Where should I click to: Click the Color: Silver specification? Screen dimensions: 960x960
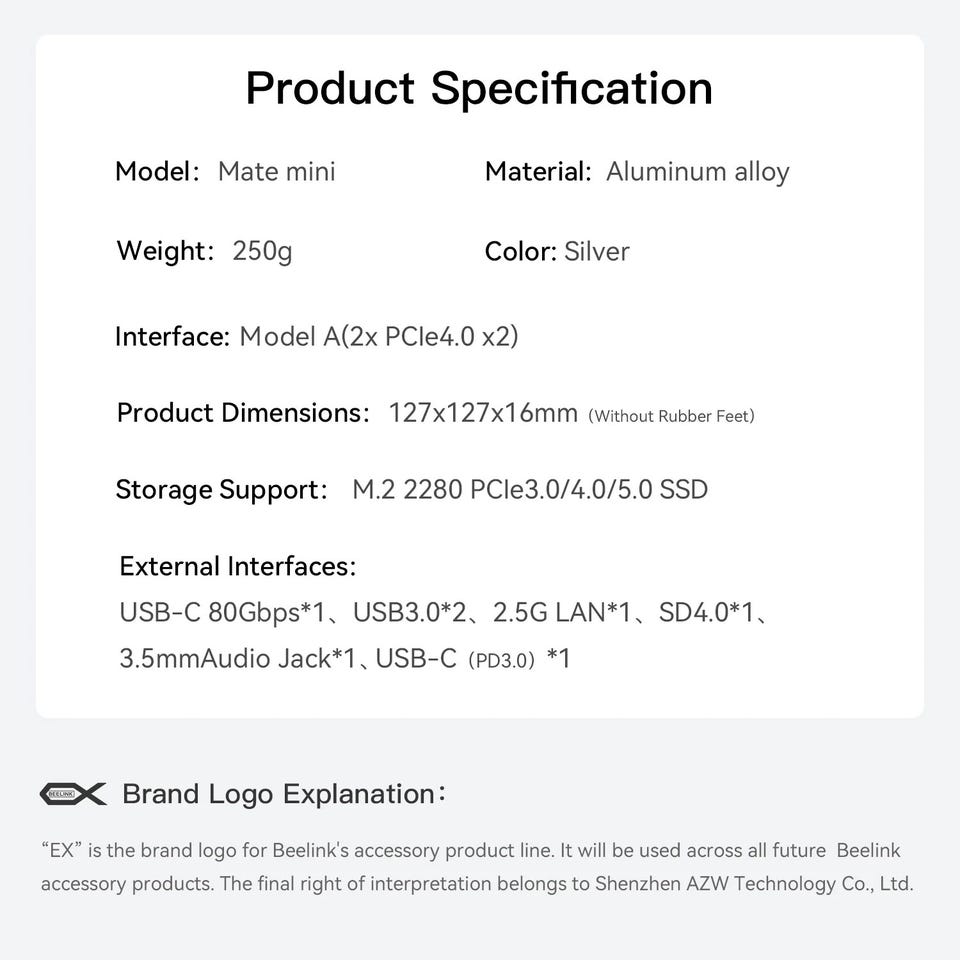click(557, 252)
